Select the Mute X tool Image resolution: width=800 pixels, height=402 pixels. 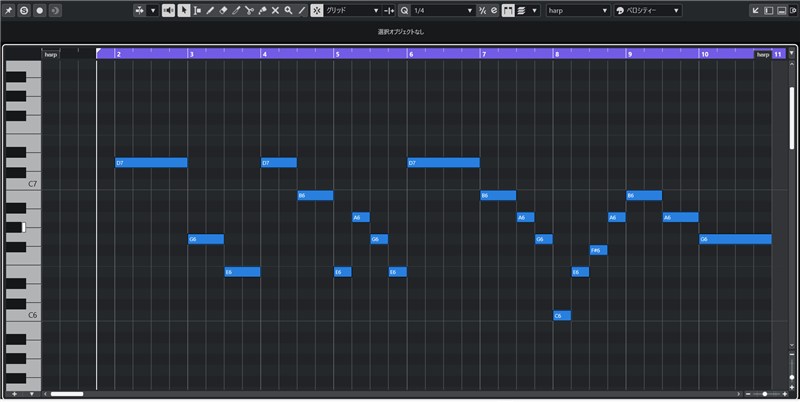coord(275,10)
